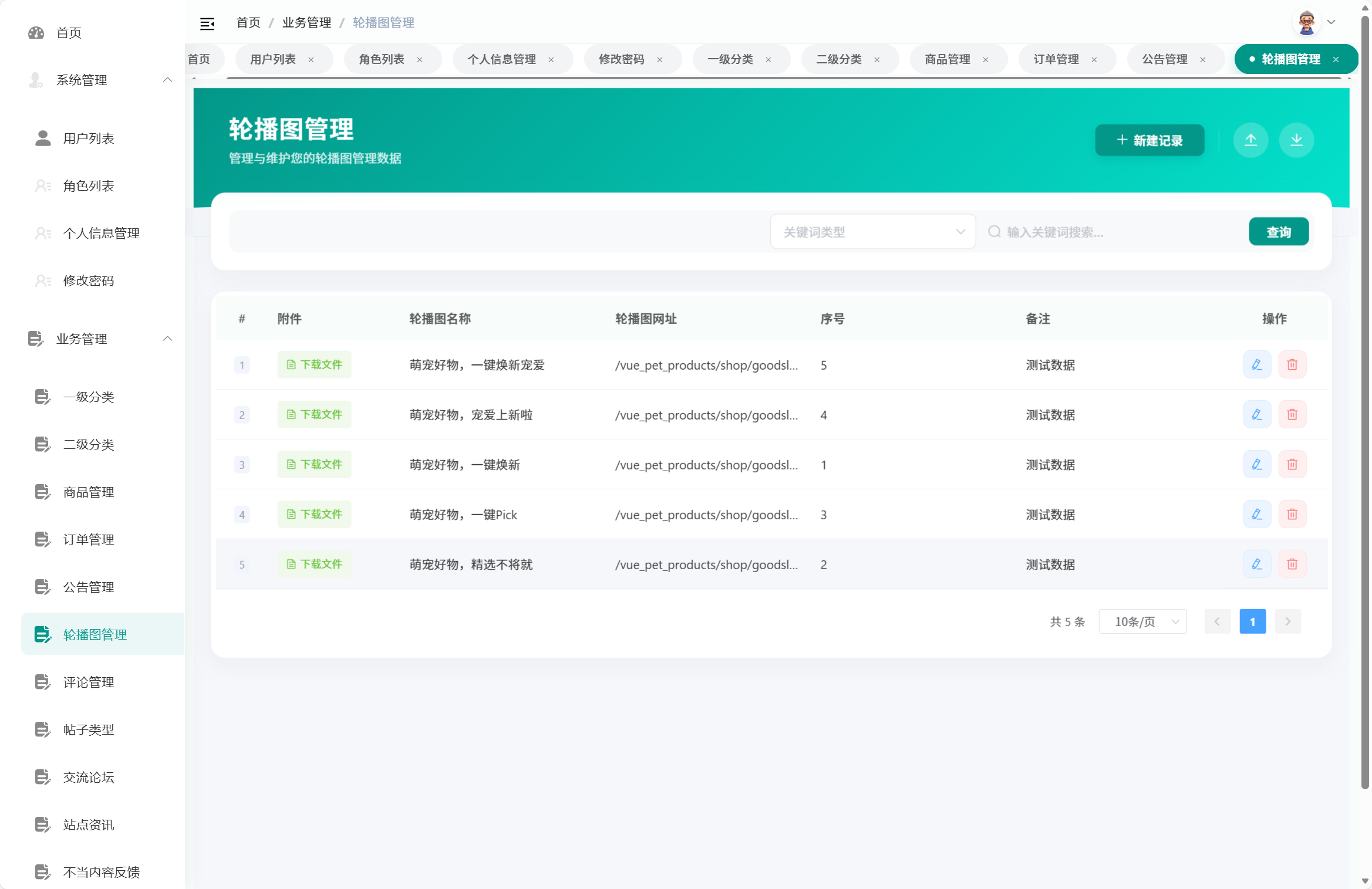1372x889 pixels.
Task: Open the upload/import icon in the header
Action: [x=1251, y=140]
